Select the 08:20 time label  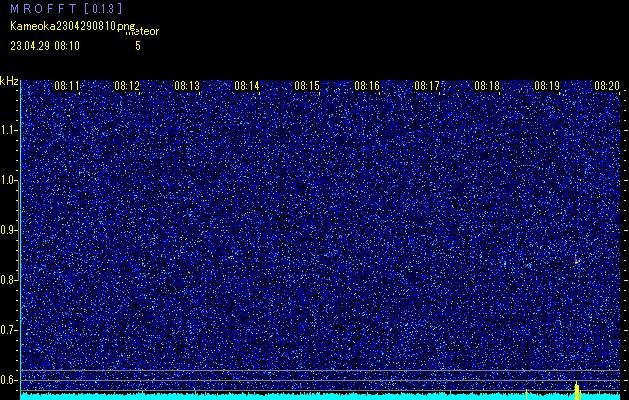(x=607, y=86)
